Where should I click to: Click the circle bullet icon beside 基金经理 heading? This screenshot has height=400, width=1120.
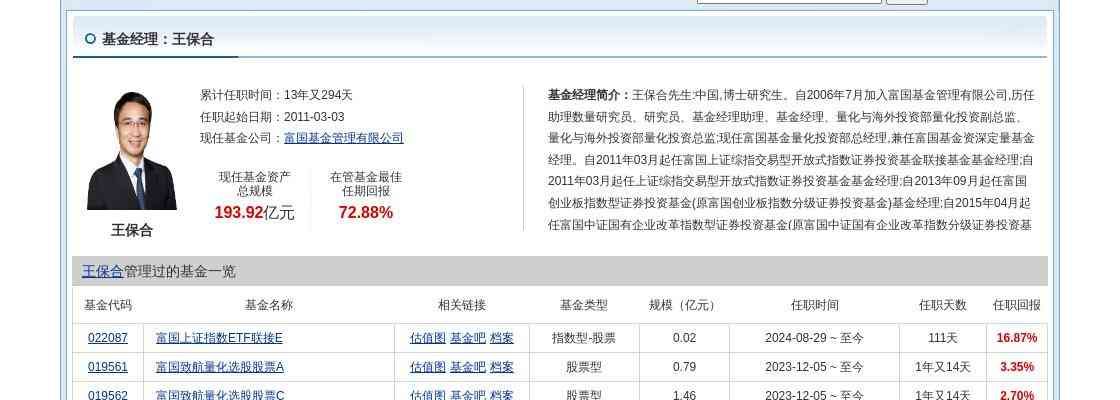pos(90,39)
